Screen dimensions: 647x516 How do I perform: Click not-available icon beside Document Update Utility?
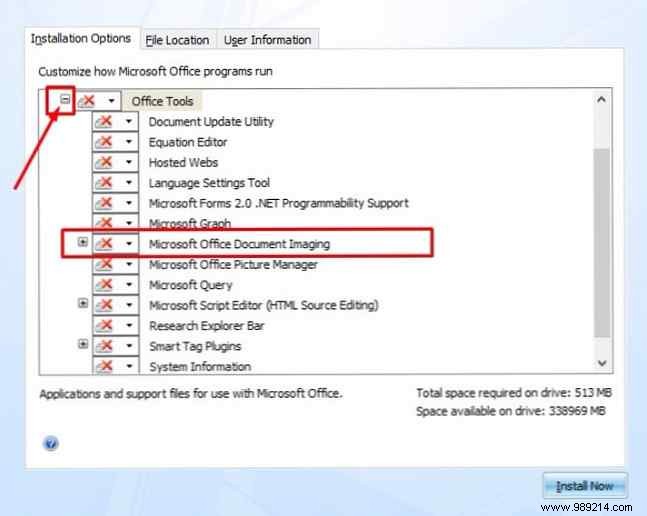pos(104,121)
